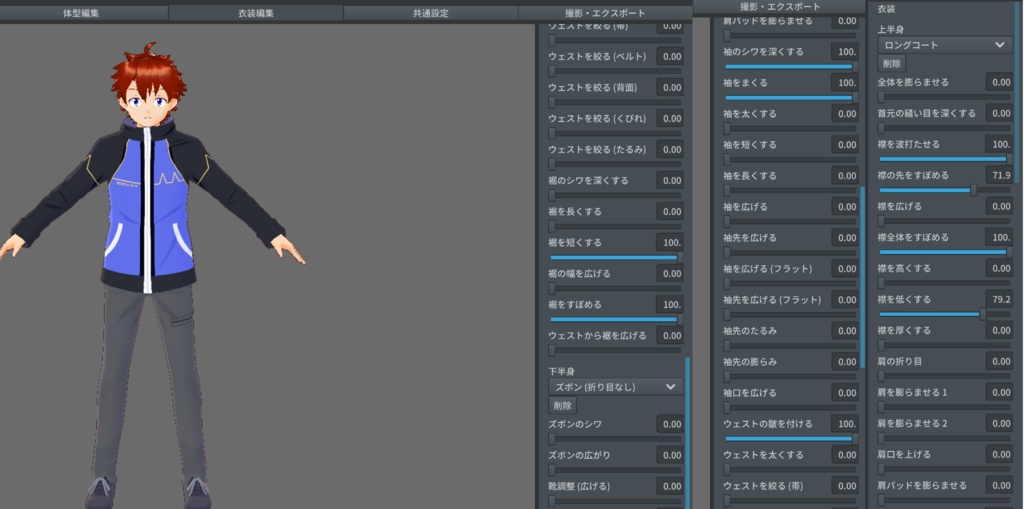Click the 裾を長くする value field
The width and height of the screenshot is (1024, 509).
click(670, 212)
